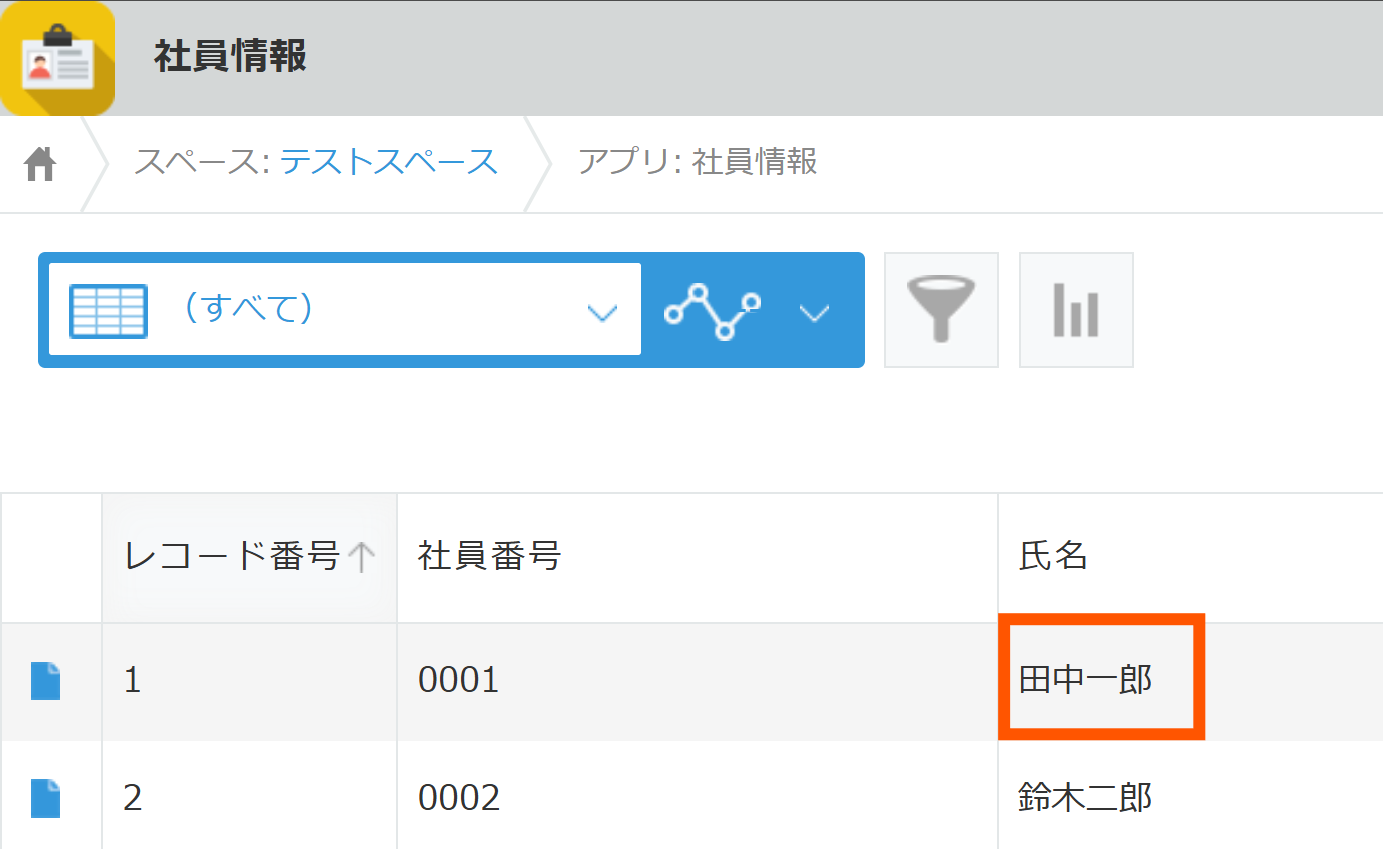Click the 社員番号 column header

[490, 555]
